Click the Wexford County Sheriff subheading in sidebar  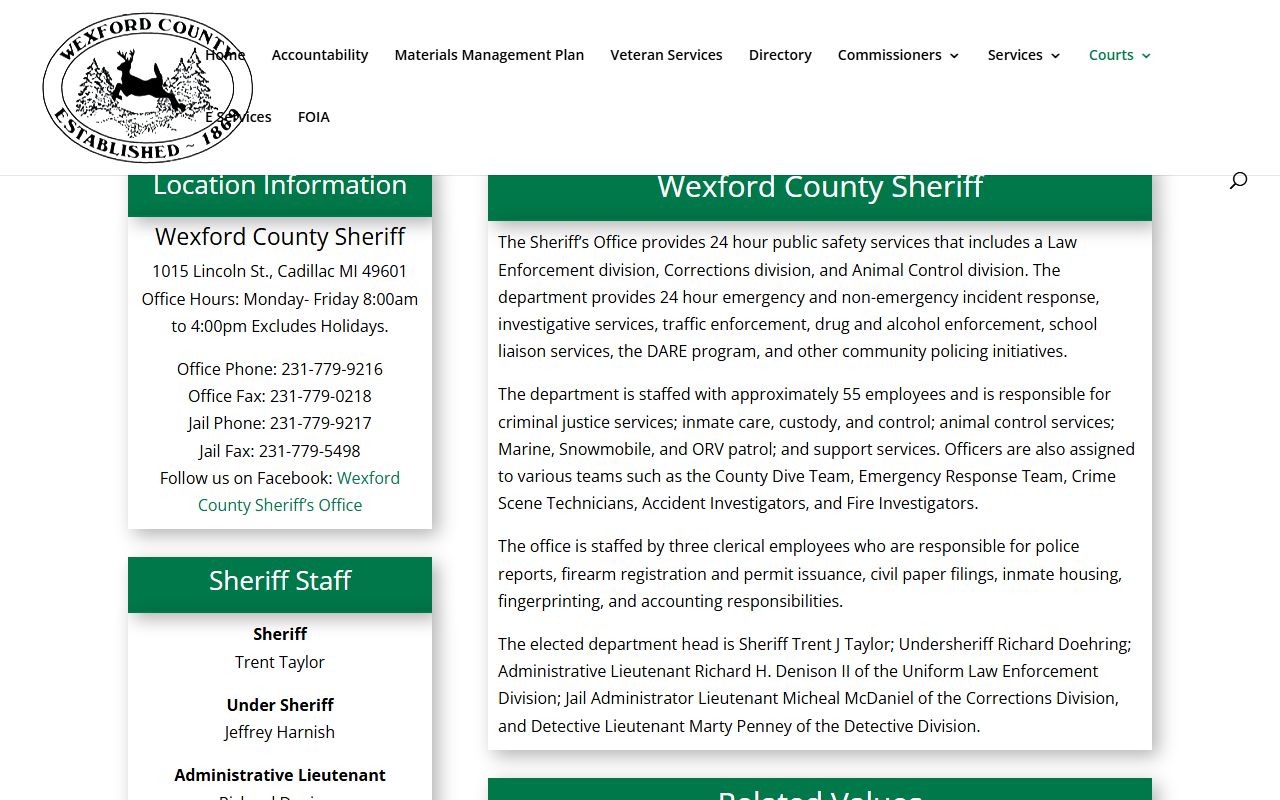pyautogui.click(x=280, y=237)
